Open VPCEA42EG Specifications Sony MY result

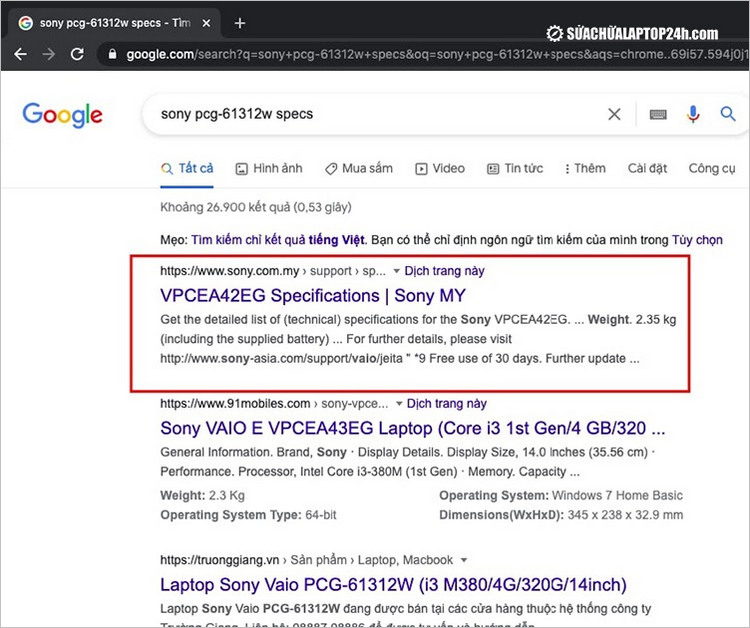pyautogui.click(x=313, y=296)
